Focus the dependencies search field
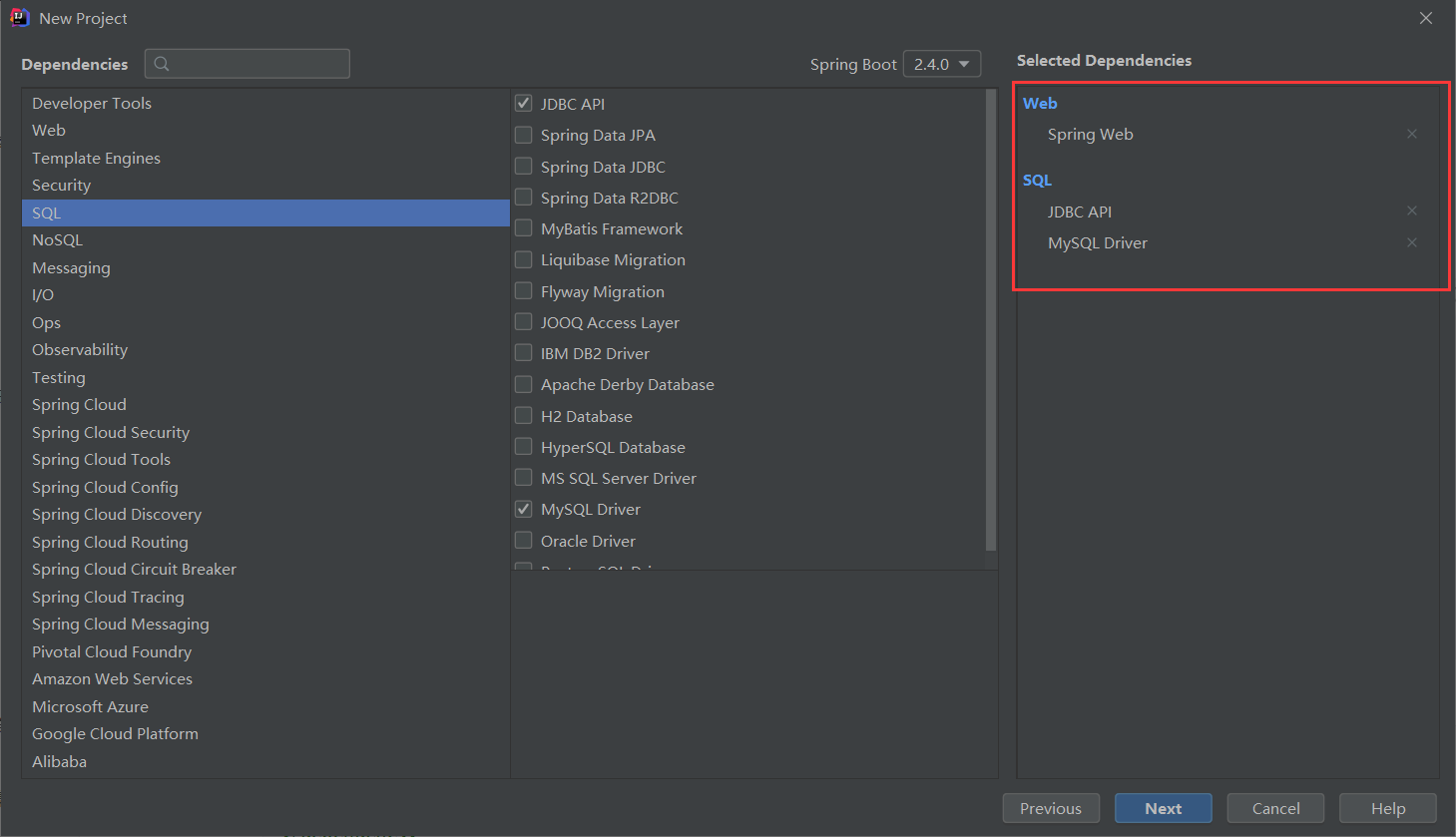 click(x=247, y=64)
